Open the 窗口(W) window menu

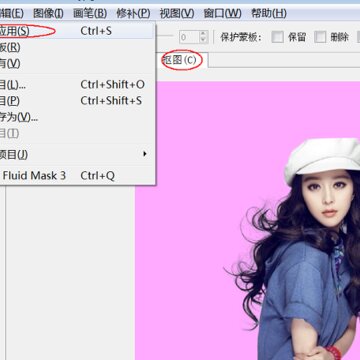pyautogui.click(x=222, y=14)
